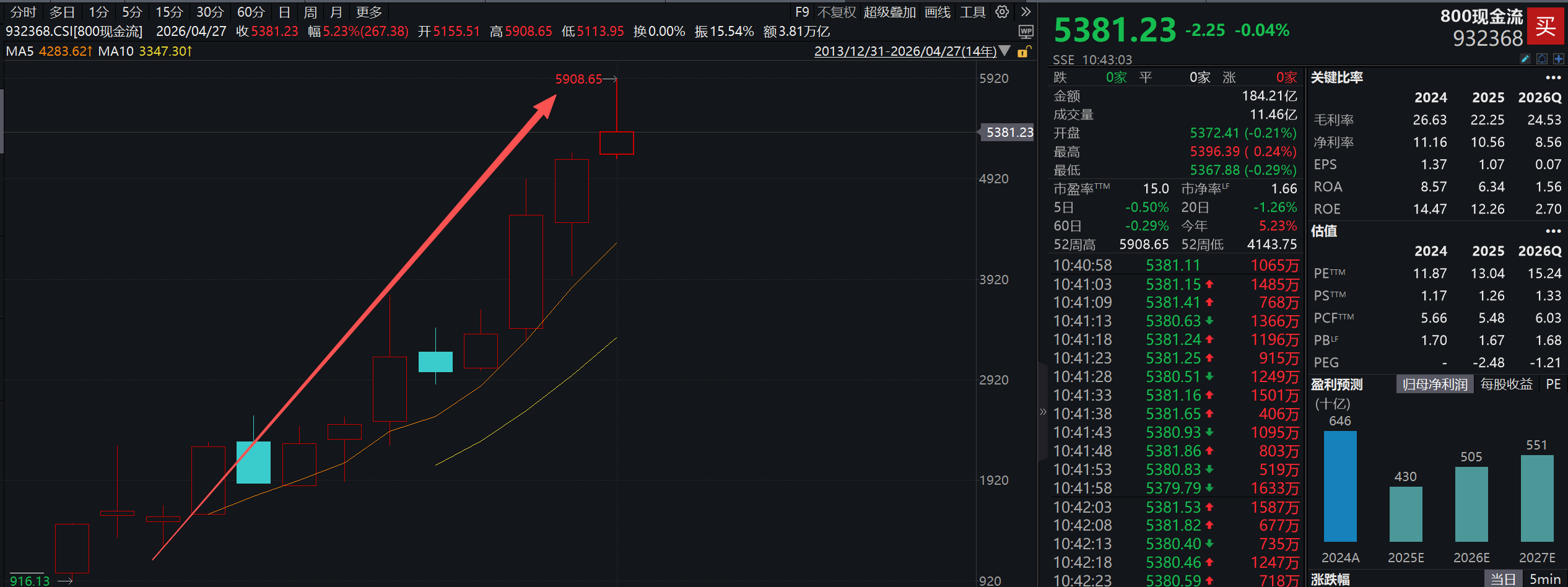The width and height of the screenshot is (1568, 587).
Task: Open more options for 估值 section
Action: click(x=1553, y=232)
